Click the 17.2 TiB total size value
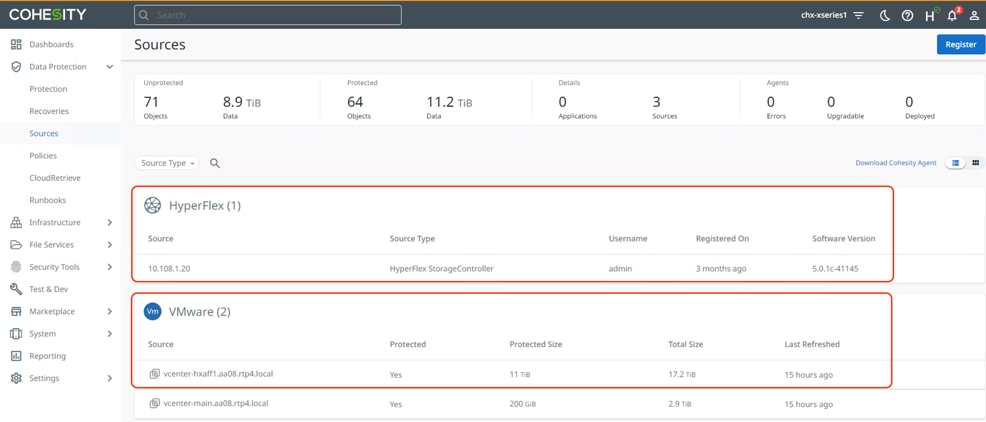Viewport: 986px width, 422px height. click(682, 375)
